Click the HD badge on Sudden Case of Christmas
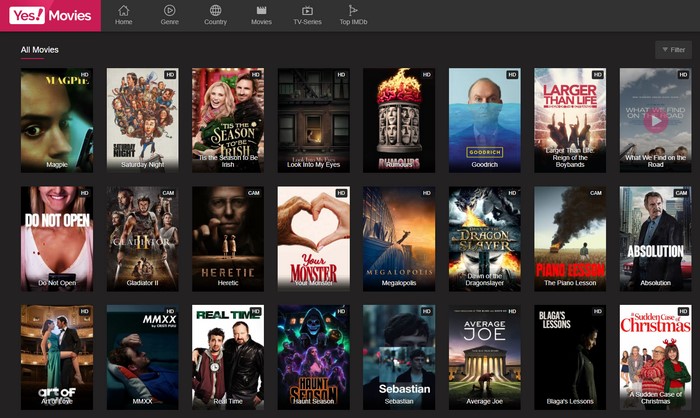 click(x=683, y=311)
